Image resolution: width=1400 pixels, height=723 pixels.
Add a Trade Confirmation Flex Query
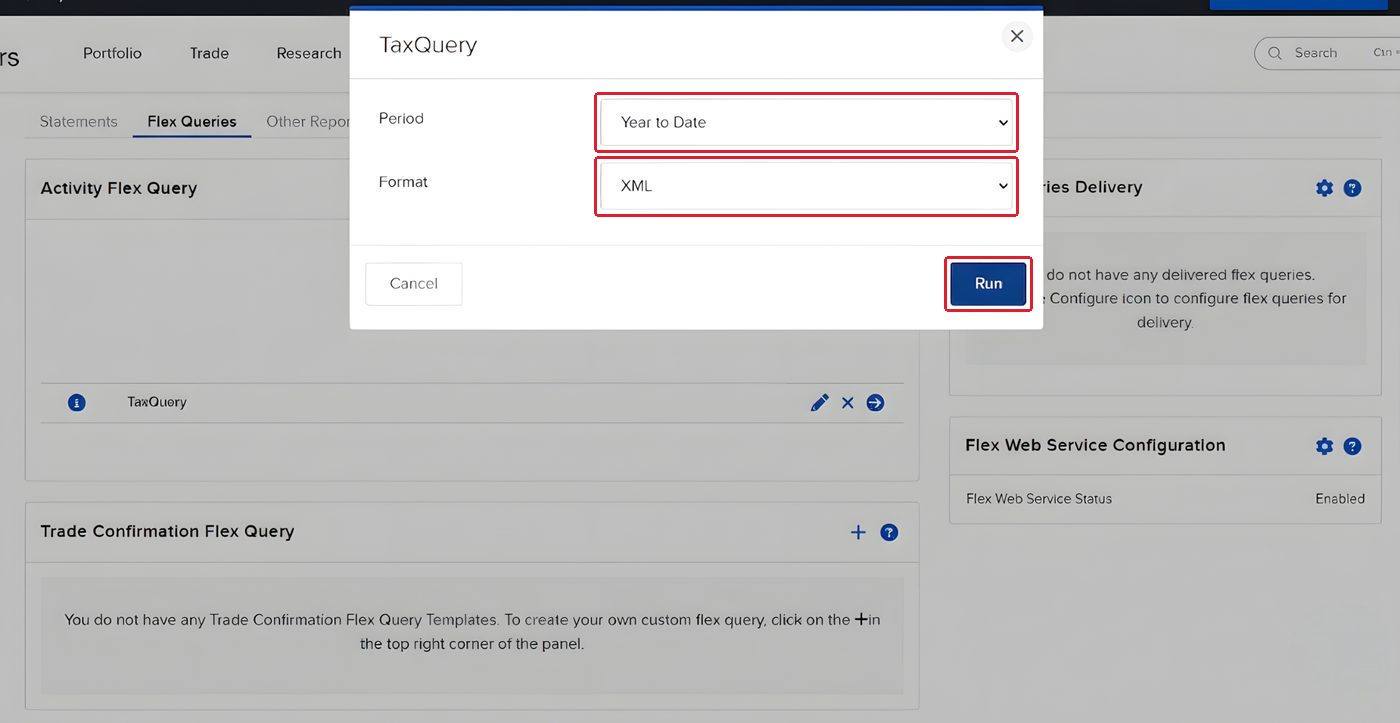pos(858,532)
